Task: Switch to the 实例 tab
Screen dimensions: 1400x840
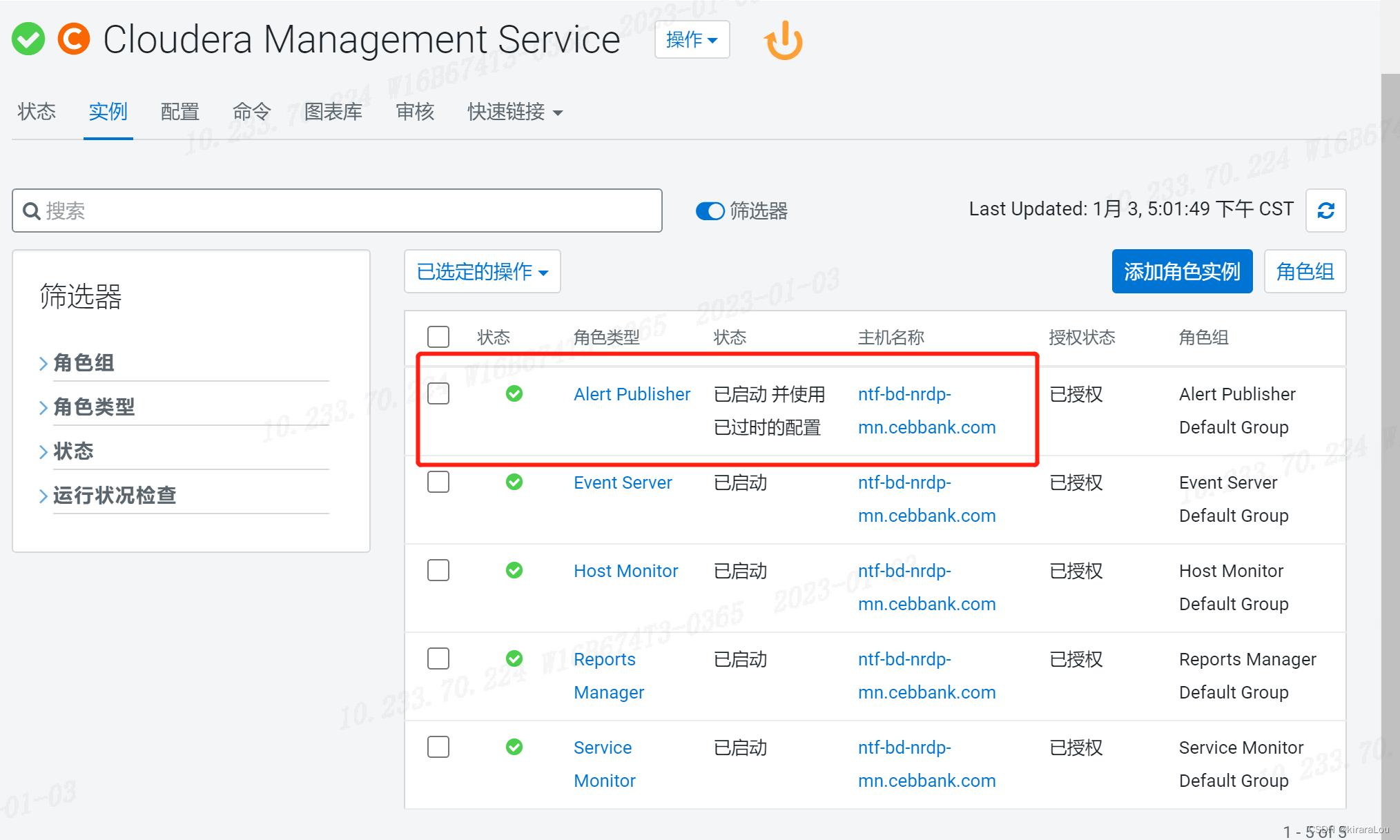Action: click(x=108, y=112)
